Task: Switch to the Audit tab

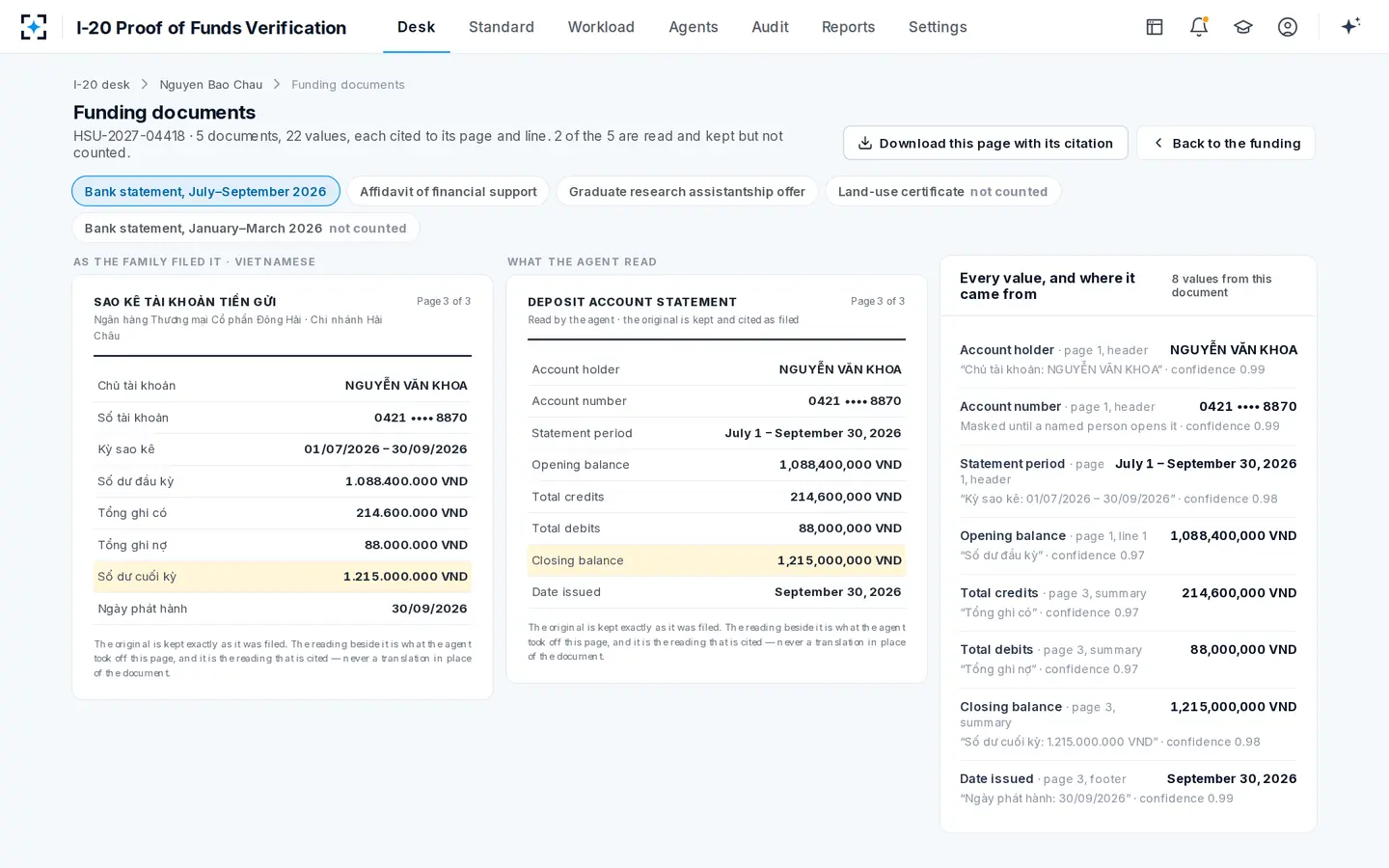Action: pos(770,27)
